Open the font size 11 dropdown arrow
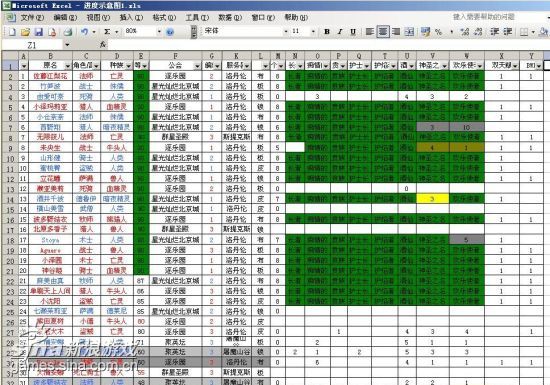Screen dimensions: 550x385 [x=313, y=32]
